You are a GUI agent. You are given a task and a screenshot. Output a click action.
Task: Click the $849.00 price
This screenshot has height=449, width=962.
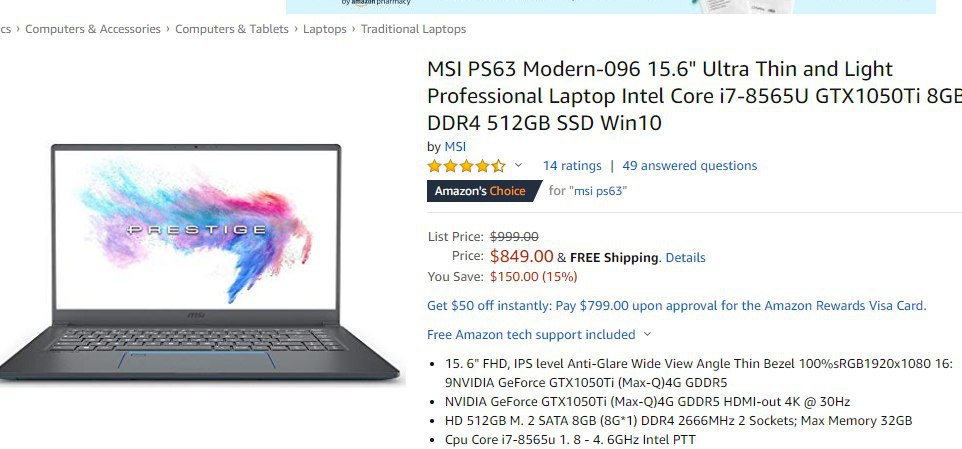[x=521, y=256]
